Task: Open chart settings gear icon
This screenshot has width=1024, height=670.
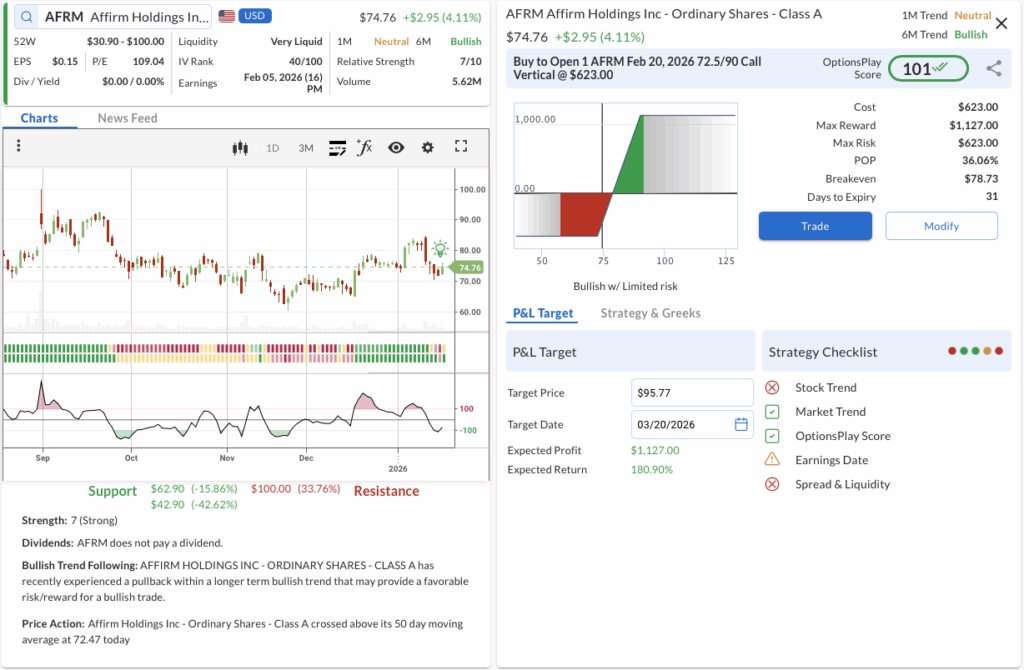Action: pos(428,148)
